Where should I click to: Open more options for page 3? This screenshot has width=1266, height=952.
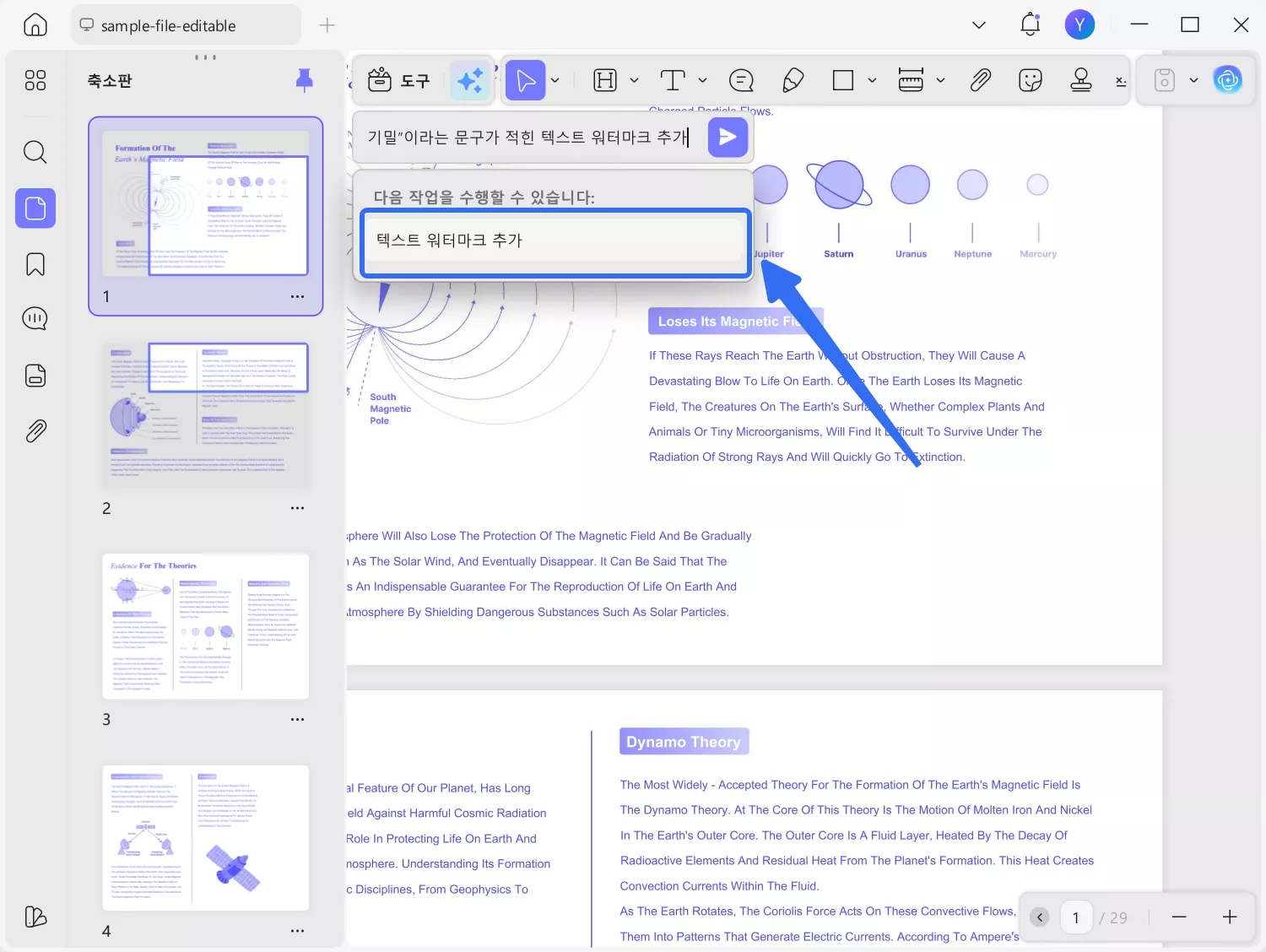298,720
